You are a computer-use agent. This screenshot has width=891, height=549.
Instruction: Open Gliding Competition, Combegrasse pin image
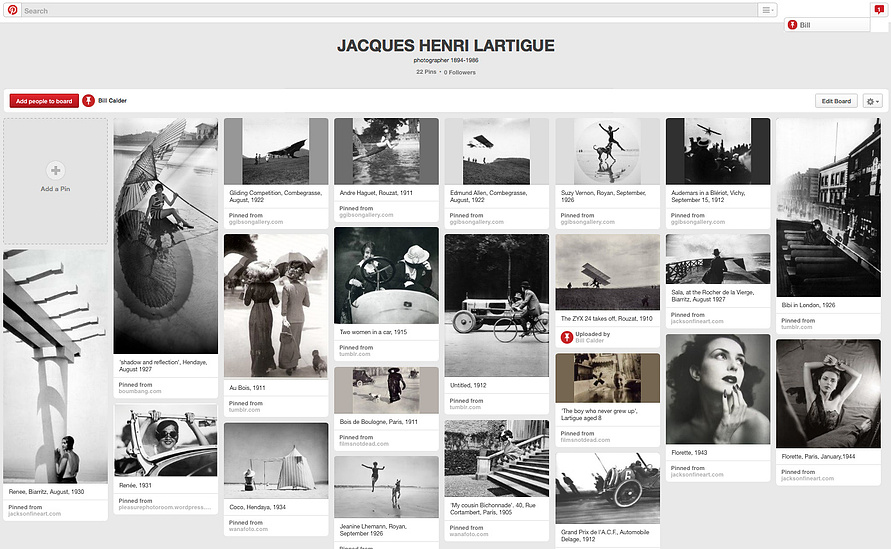click(x=276, y=151)
